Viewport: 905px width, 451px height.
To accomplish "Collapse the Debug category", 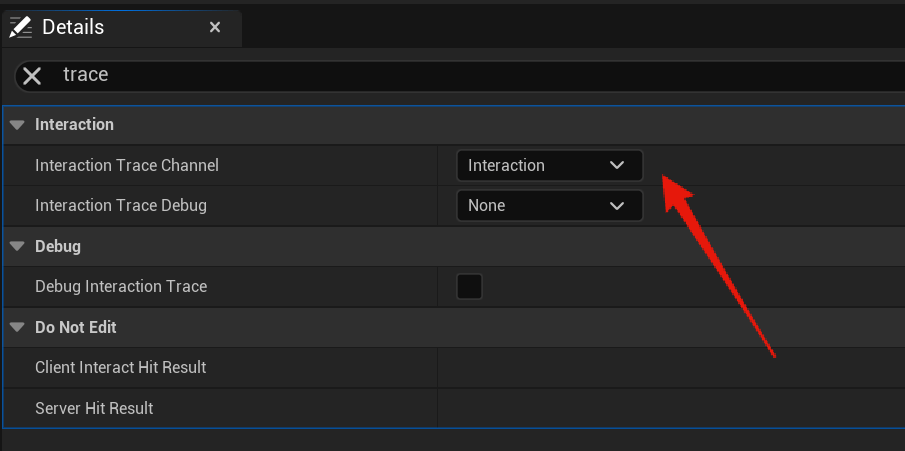I will pos(16,246).
